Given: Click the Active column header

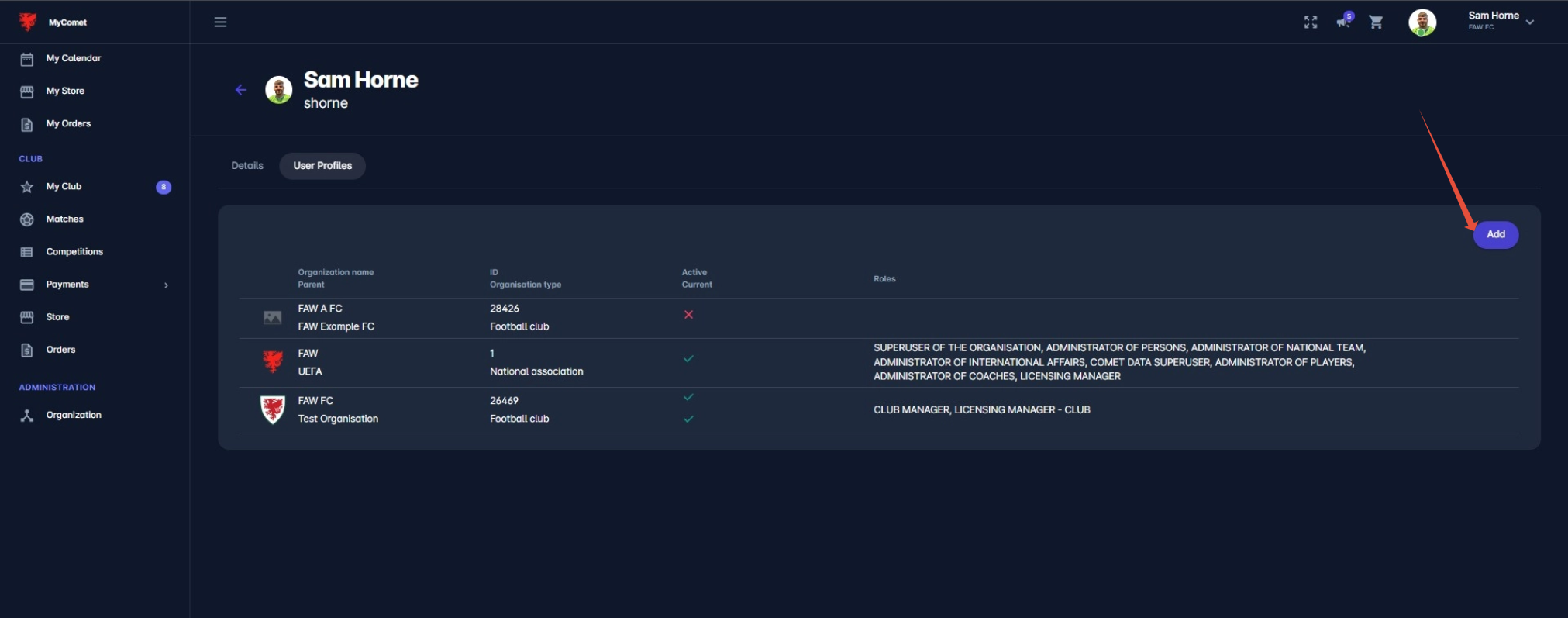Looking at the screenshot, I should (694, 272).
